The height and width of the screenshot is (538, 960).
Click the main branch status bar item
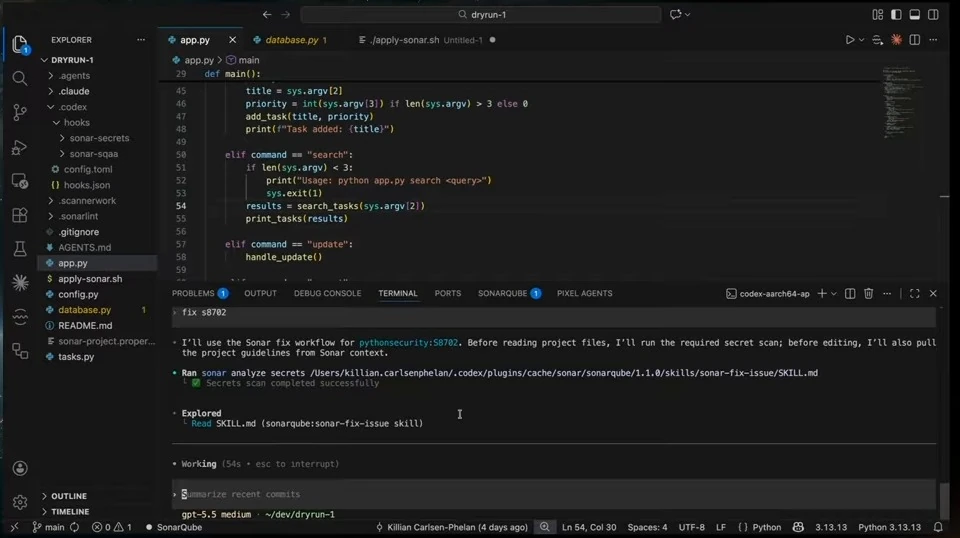pos(48,527)
